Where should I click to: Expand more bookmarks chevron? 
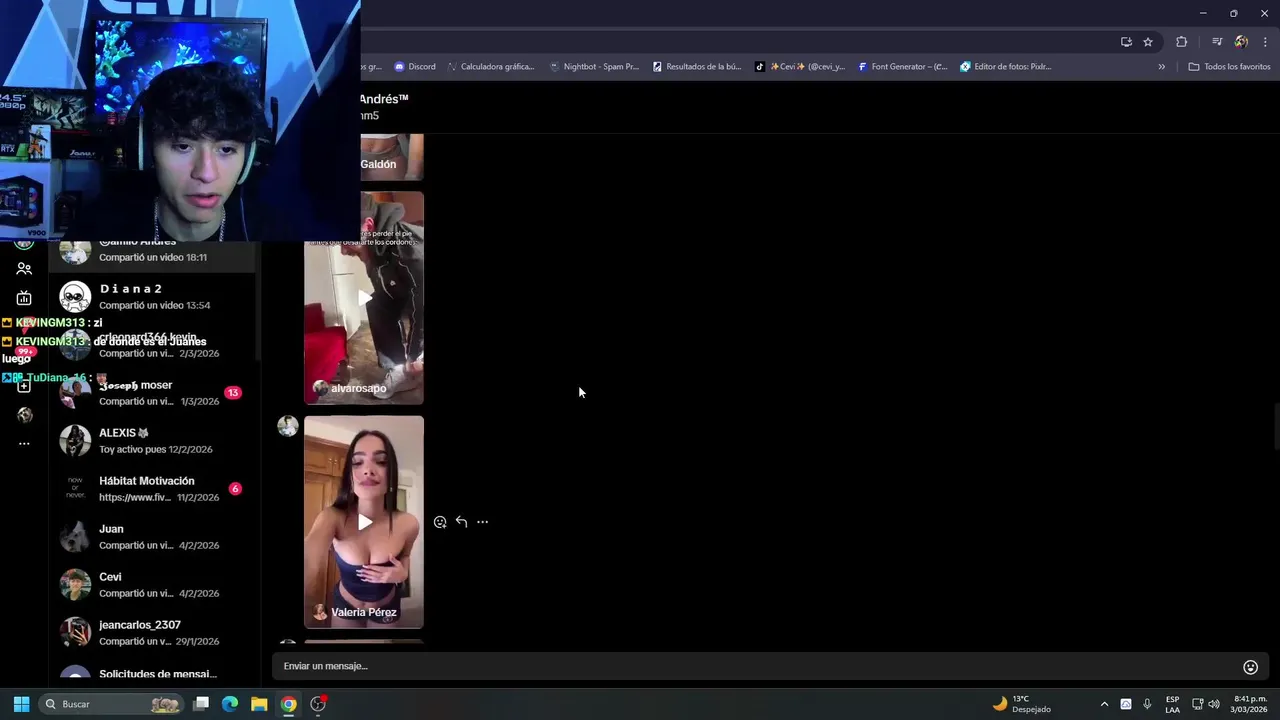tap(1162, 67)
